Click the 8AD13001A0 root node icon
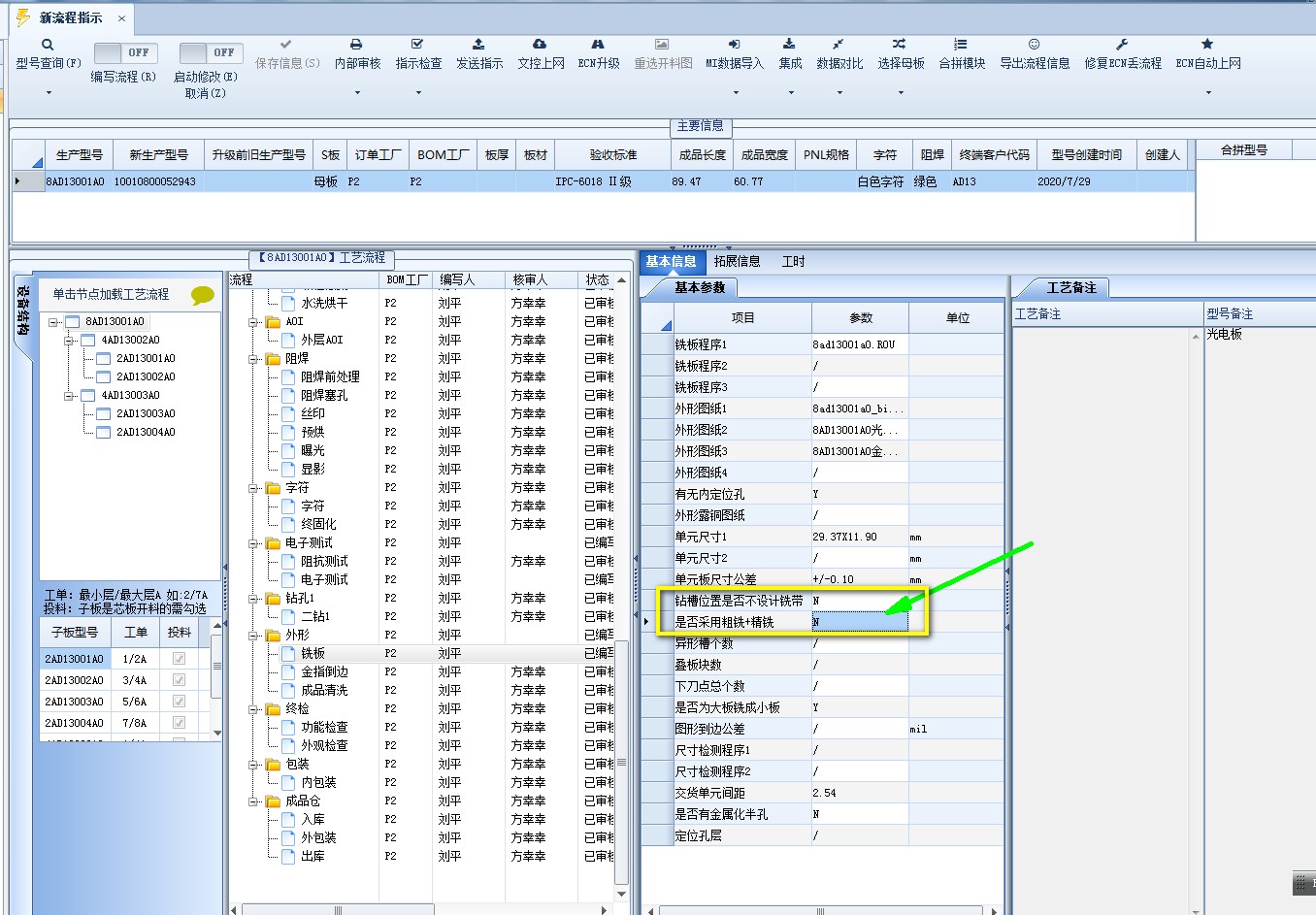Screen dimensions: 1316x915 point(73,321)
